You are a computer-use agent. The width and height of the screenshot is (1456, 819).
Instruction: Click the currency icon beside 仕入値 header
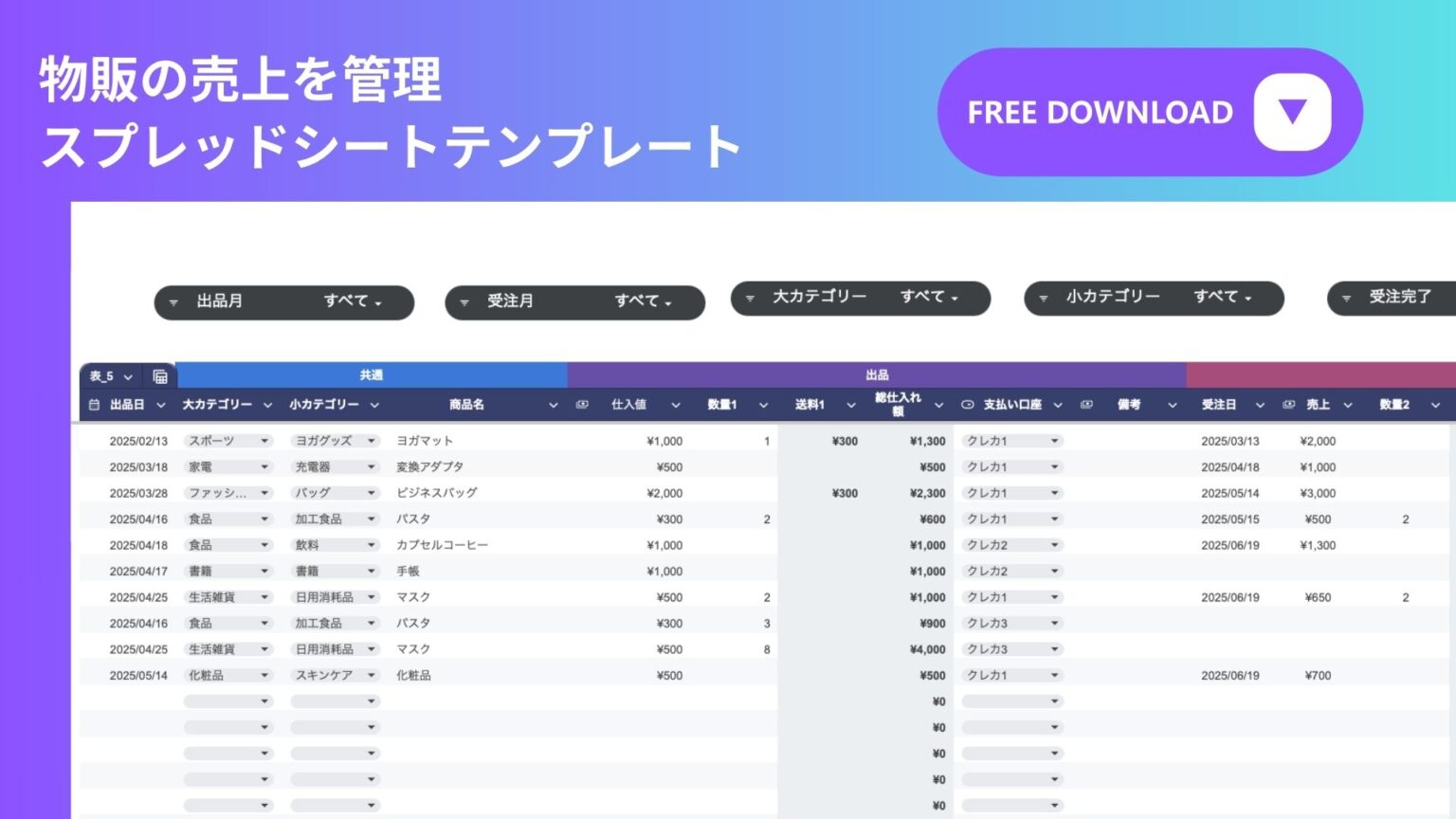click(582, 404)
